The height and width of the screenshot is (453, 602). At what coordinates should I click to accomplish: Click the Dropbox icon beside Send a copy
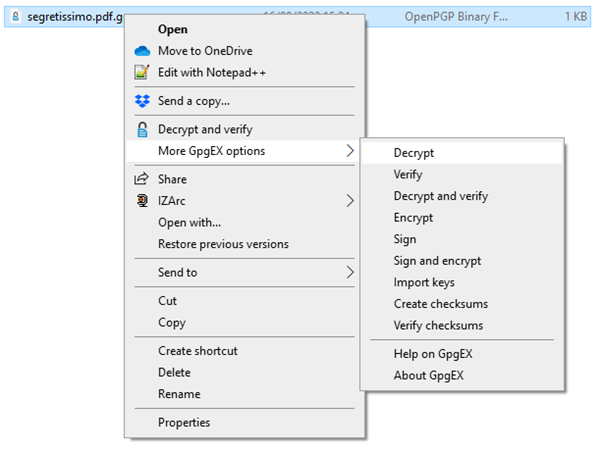tap(141, 101)
